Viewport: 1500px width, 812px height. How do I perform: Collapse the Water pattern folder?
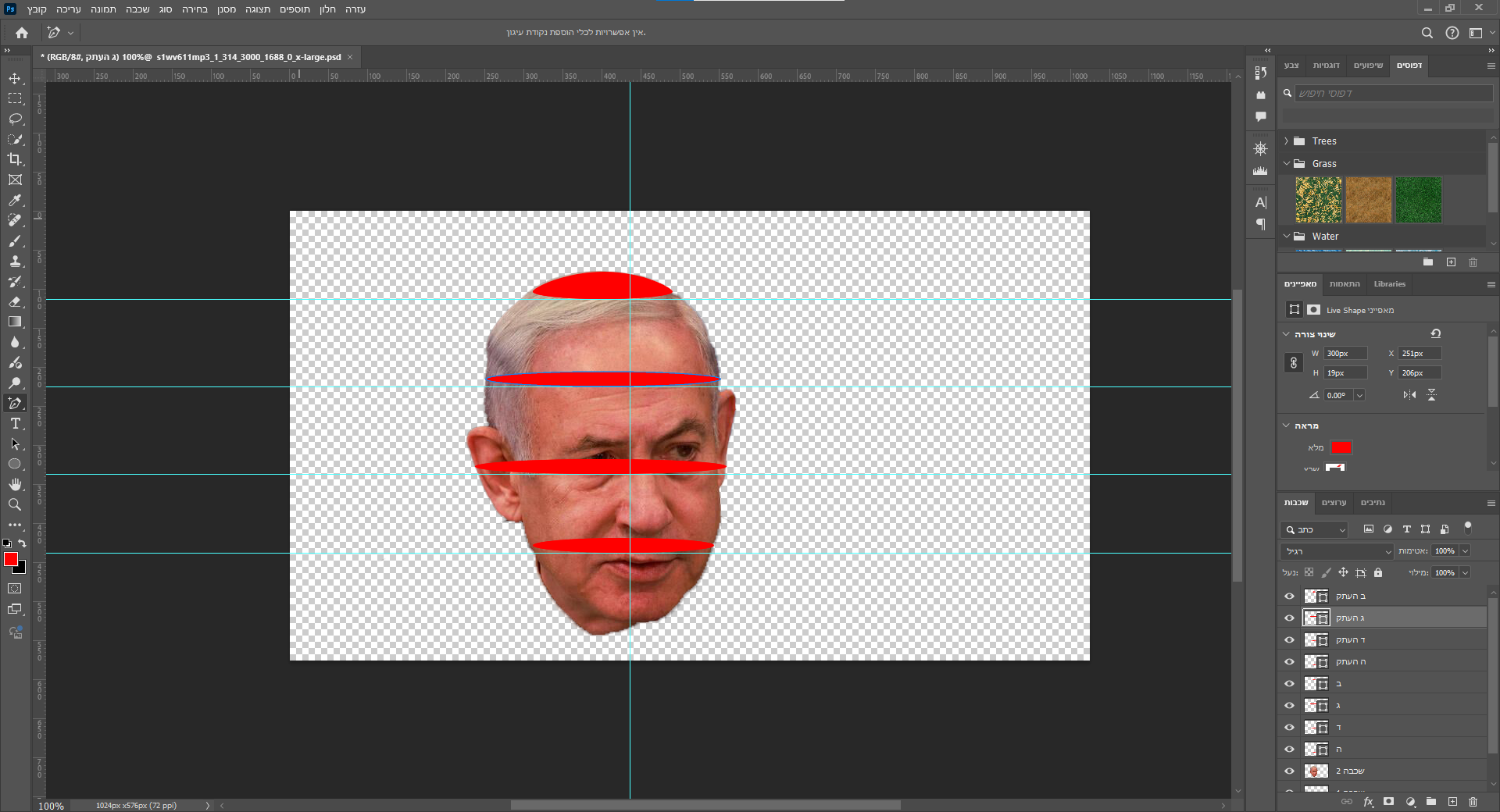point(1286,237)
